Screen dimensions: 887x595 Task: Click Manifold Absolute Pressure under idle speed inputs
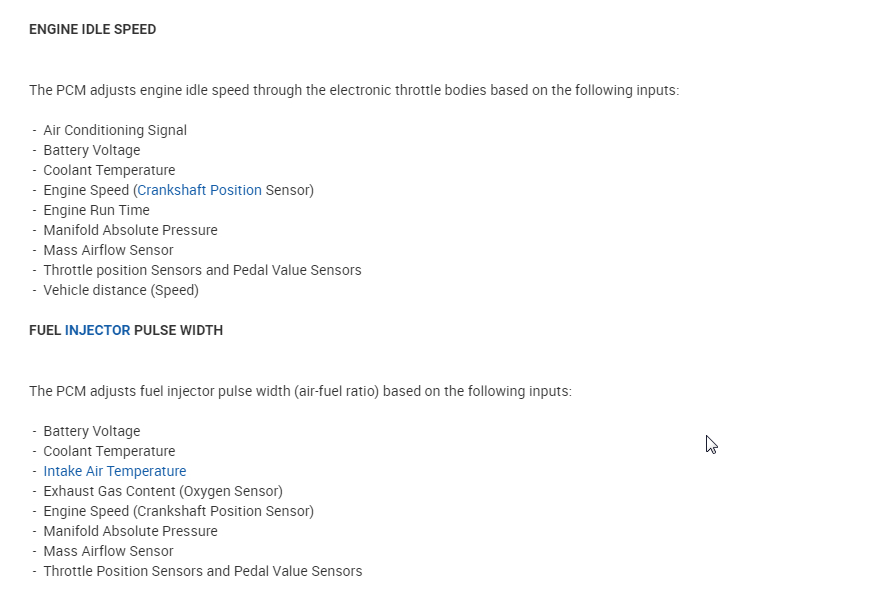pyautogui.click(x=130, y=230)
